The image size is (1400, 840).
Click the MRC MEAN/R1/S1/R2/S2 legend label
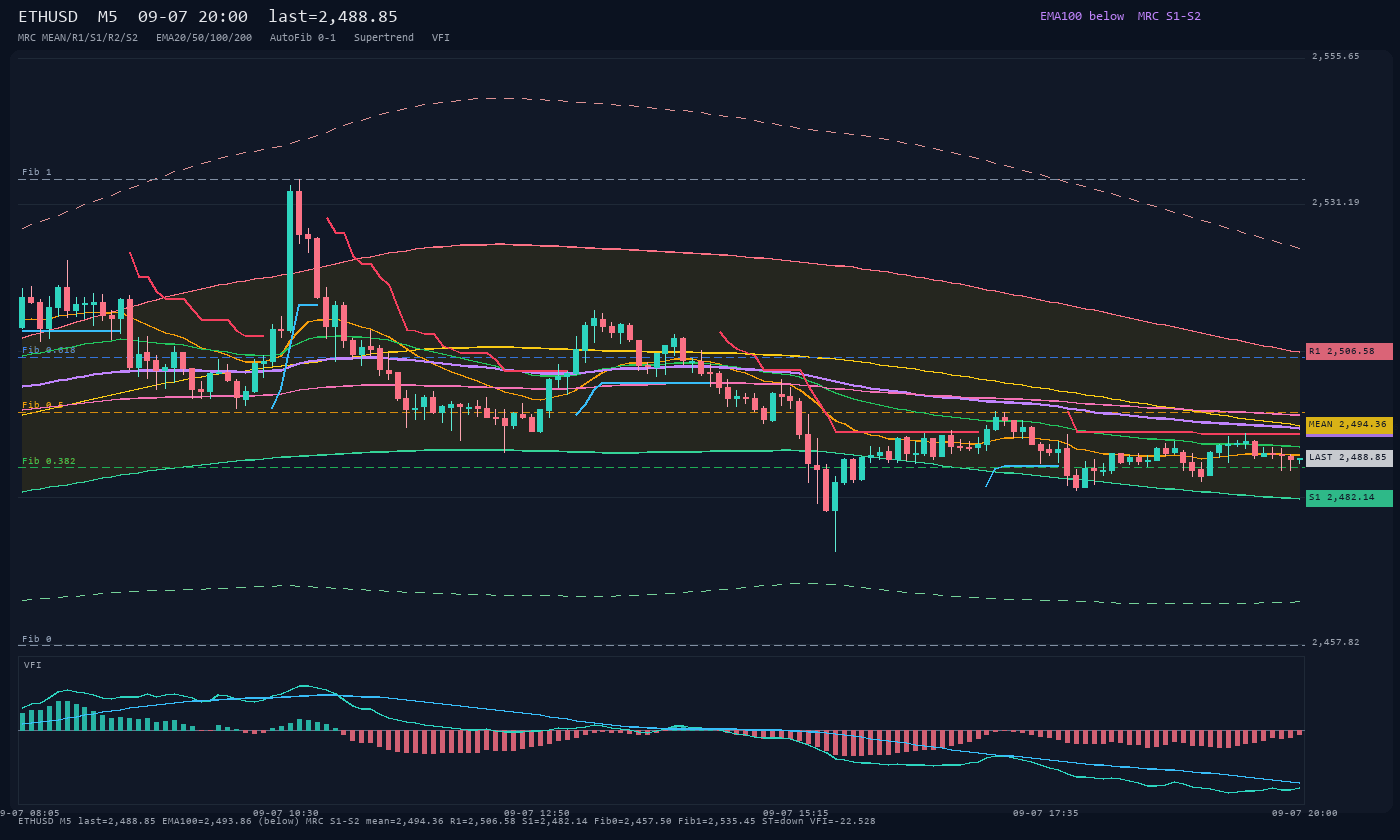tap(78, 37)
